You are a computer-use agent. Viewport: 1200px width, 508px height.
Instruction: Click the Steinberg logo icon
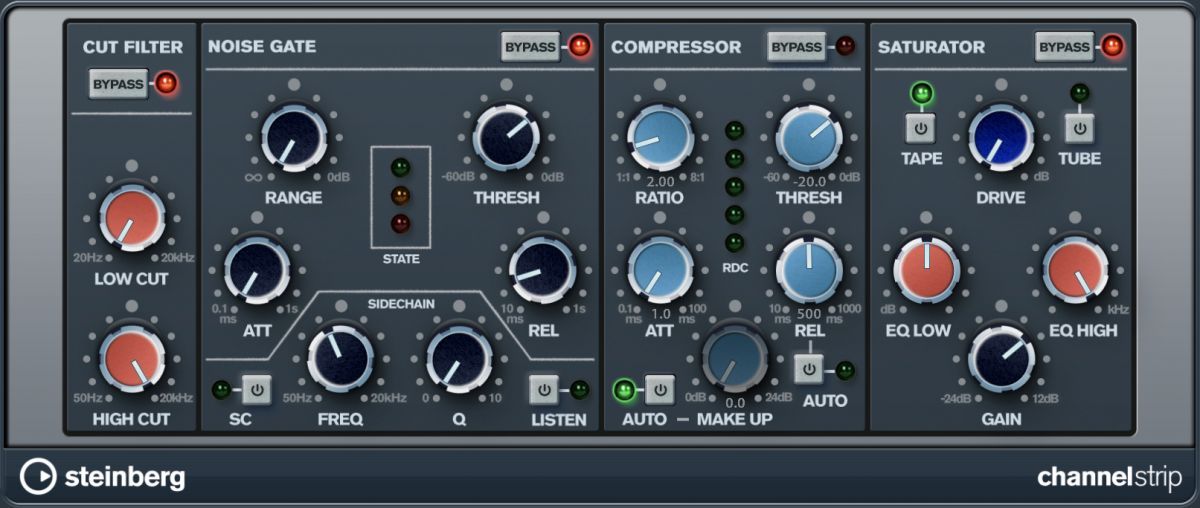[x=38, y=476]
